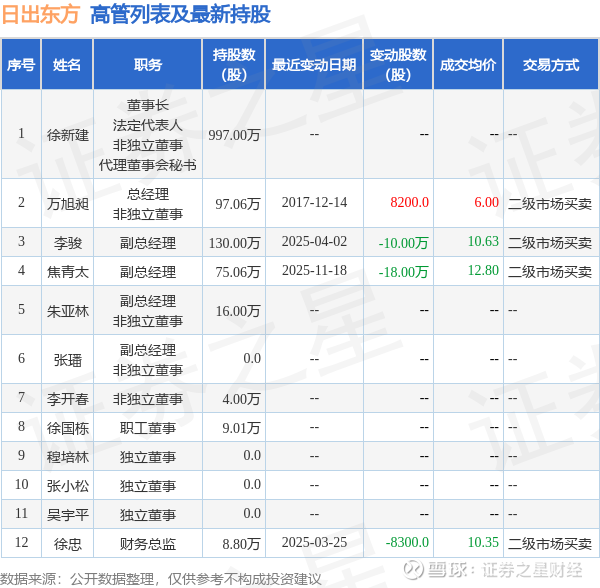Click the date 2025-04-02

pyautogui.click(x=314, y=241)
